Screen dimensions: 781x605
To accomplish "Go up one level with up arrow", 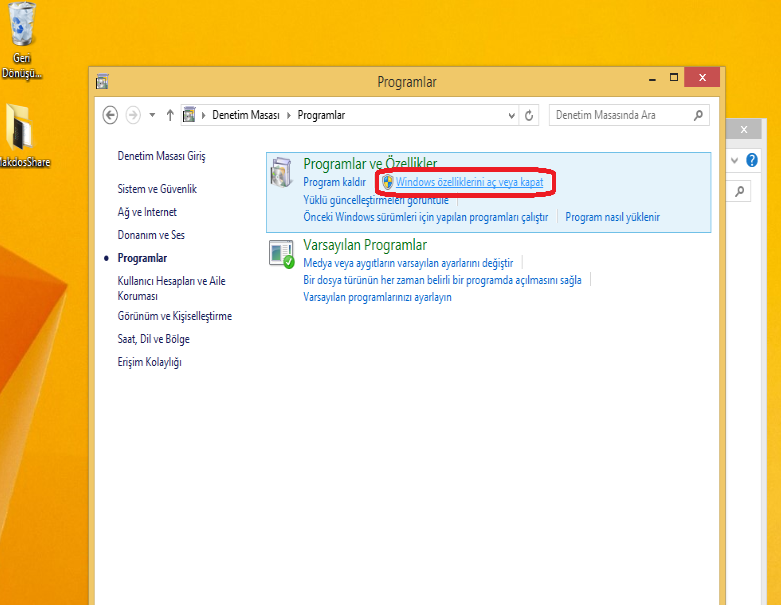I will pos(170,115).
